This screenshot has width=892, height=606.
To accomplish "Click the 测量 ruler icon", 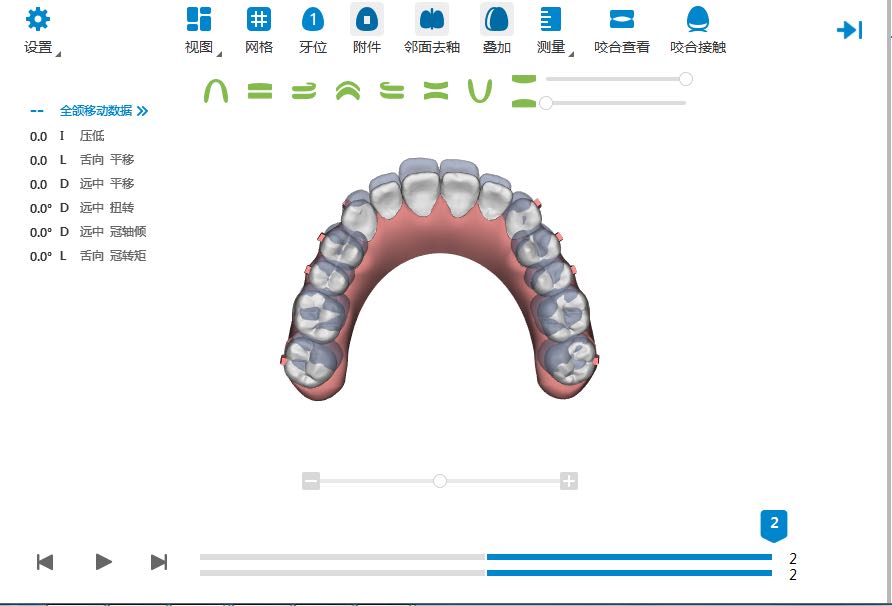I will 551,19.
